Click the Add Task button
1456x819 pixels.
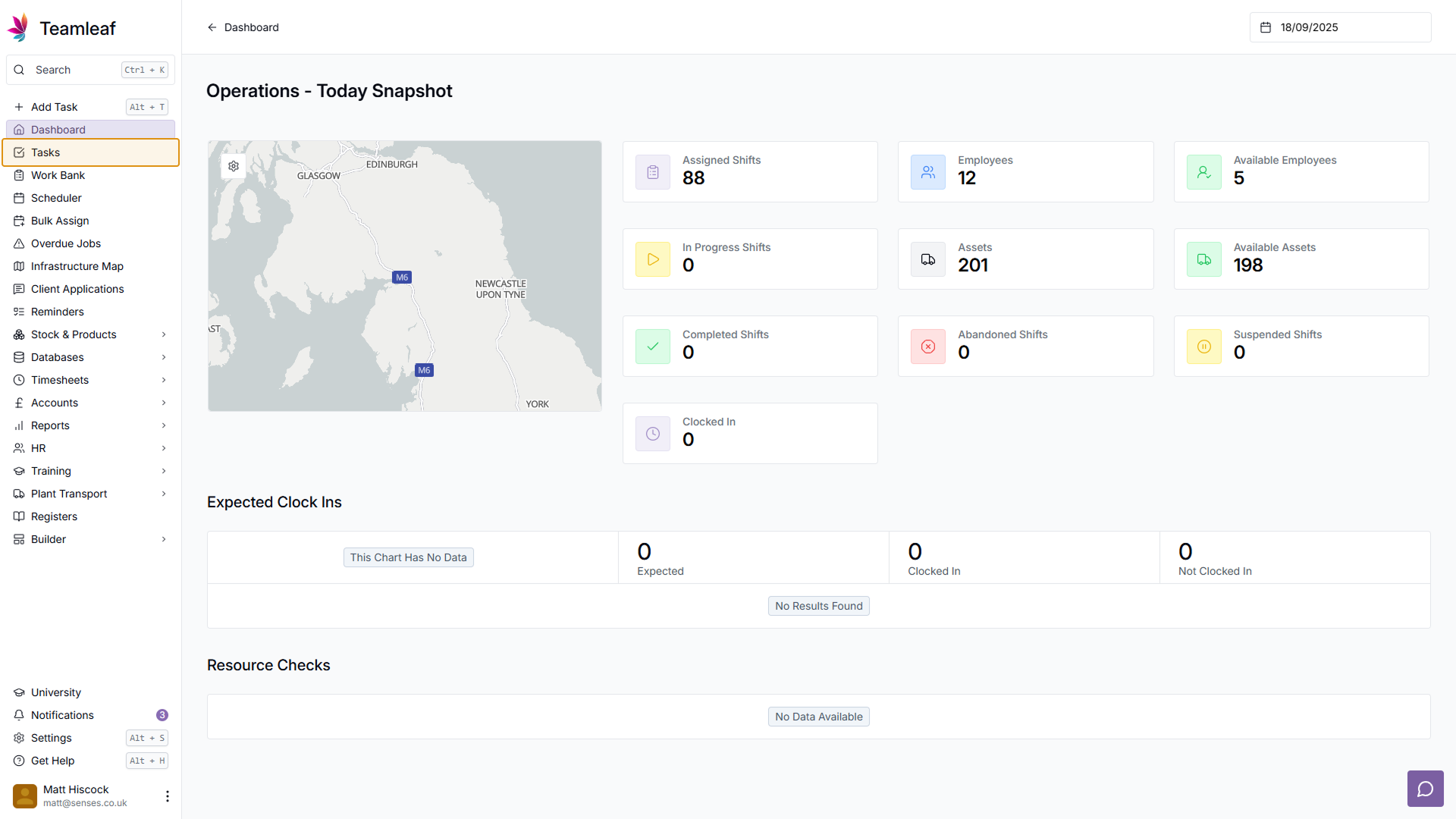55,107
